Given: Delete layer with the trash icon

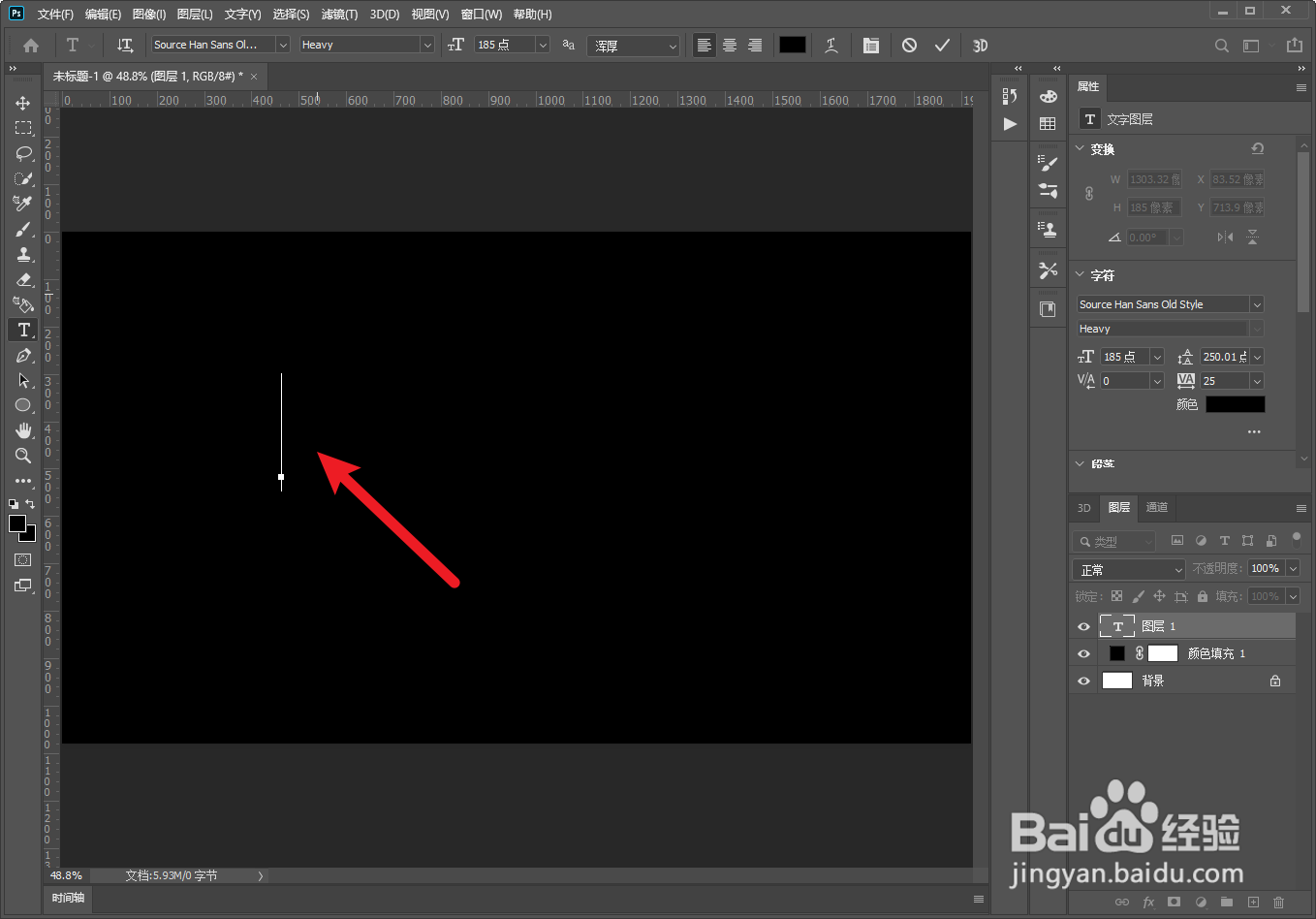Looking at the screenshot, I should (1278, 902).
